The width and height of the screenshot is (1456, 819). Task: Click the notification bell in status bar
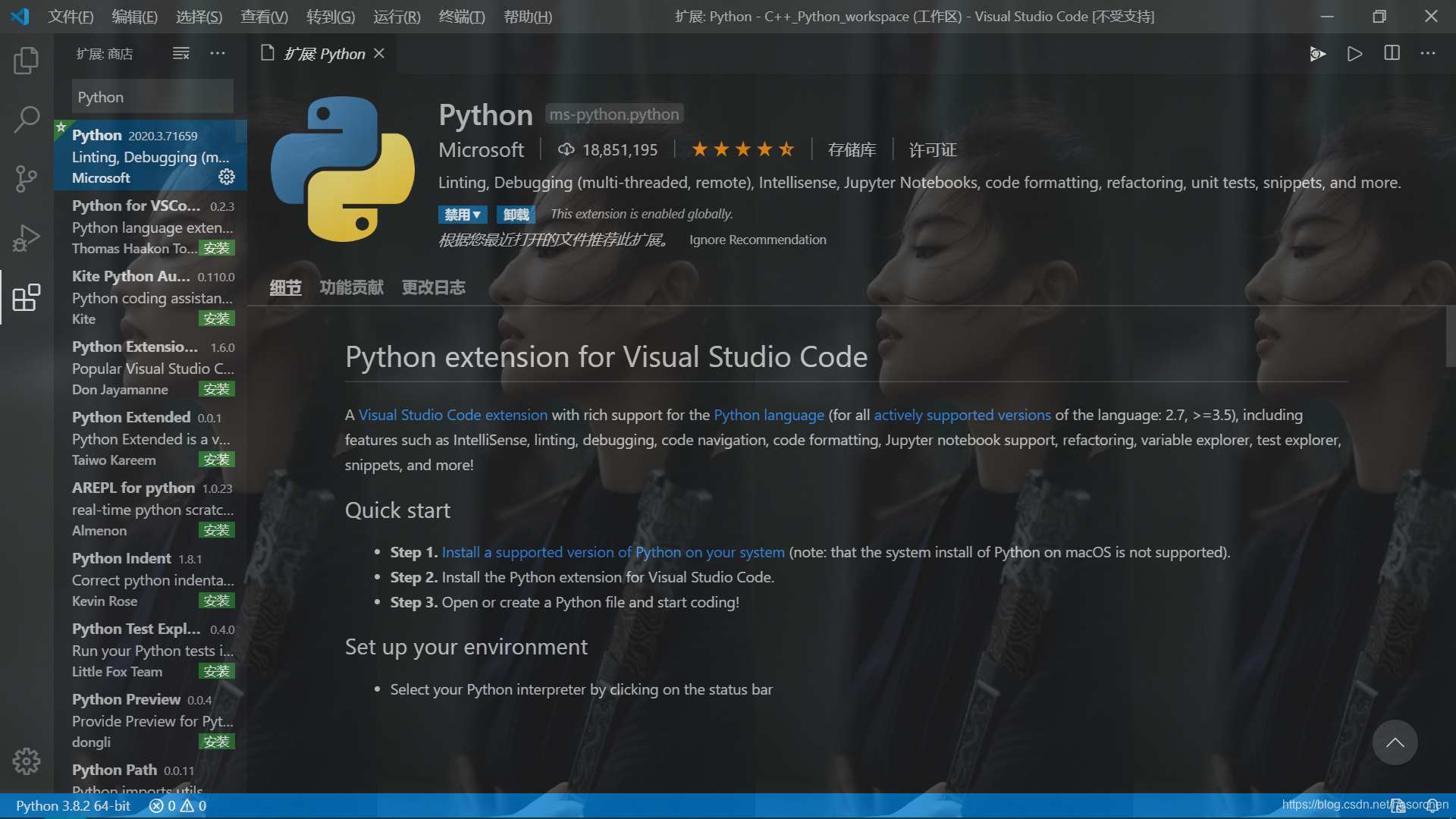coord(1432,805)
